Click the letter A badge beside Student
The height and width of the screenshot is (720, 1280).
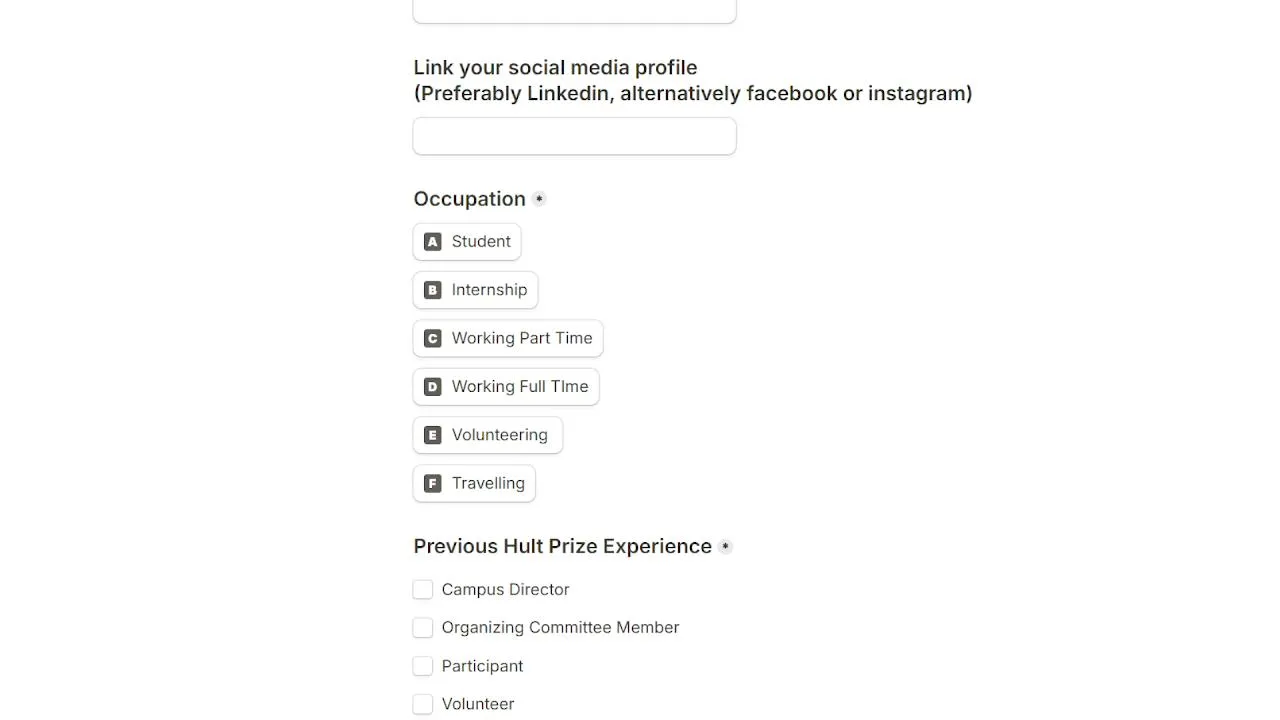point(432,242)
